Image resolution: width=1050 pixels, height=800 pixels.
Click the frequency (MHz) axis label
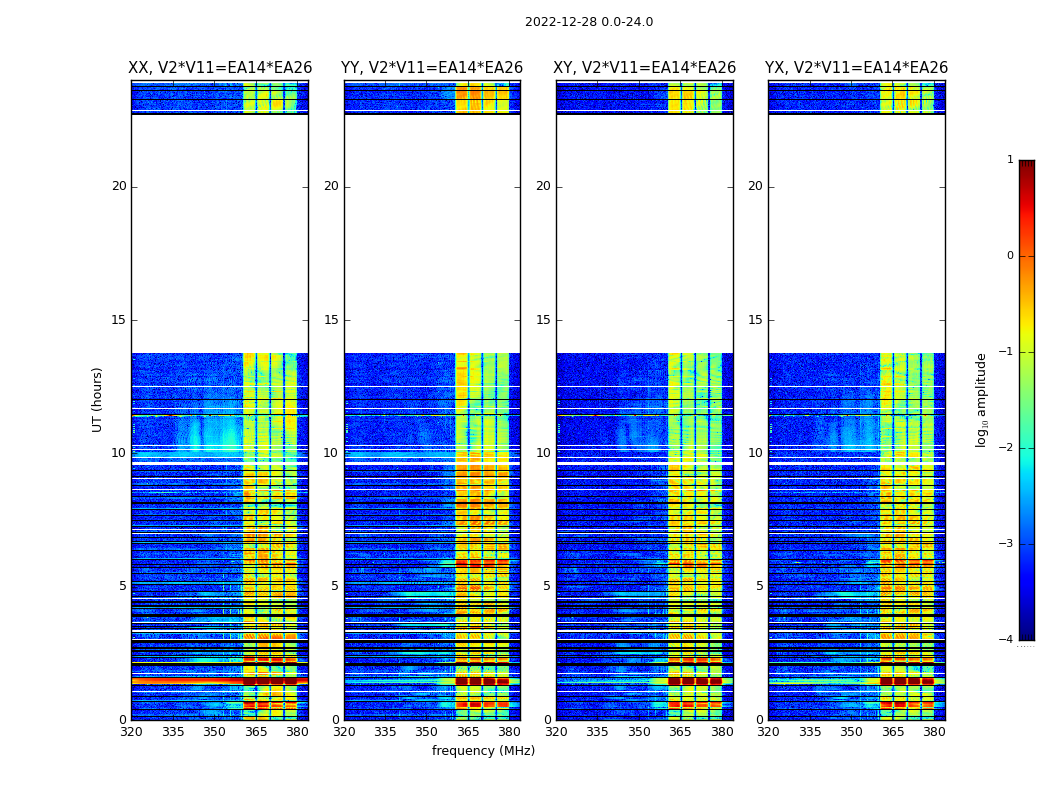(x=483, y=751)
